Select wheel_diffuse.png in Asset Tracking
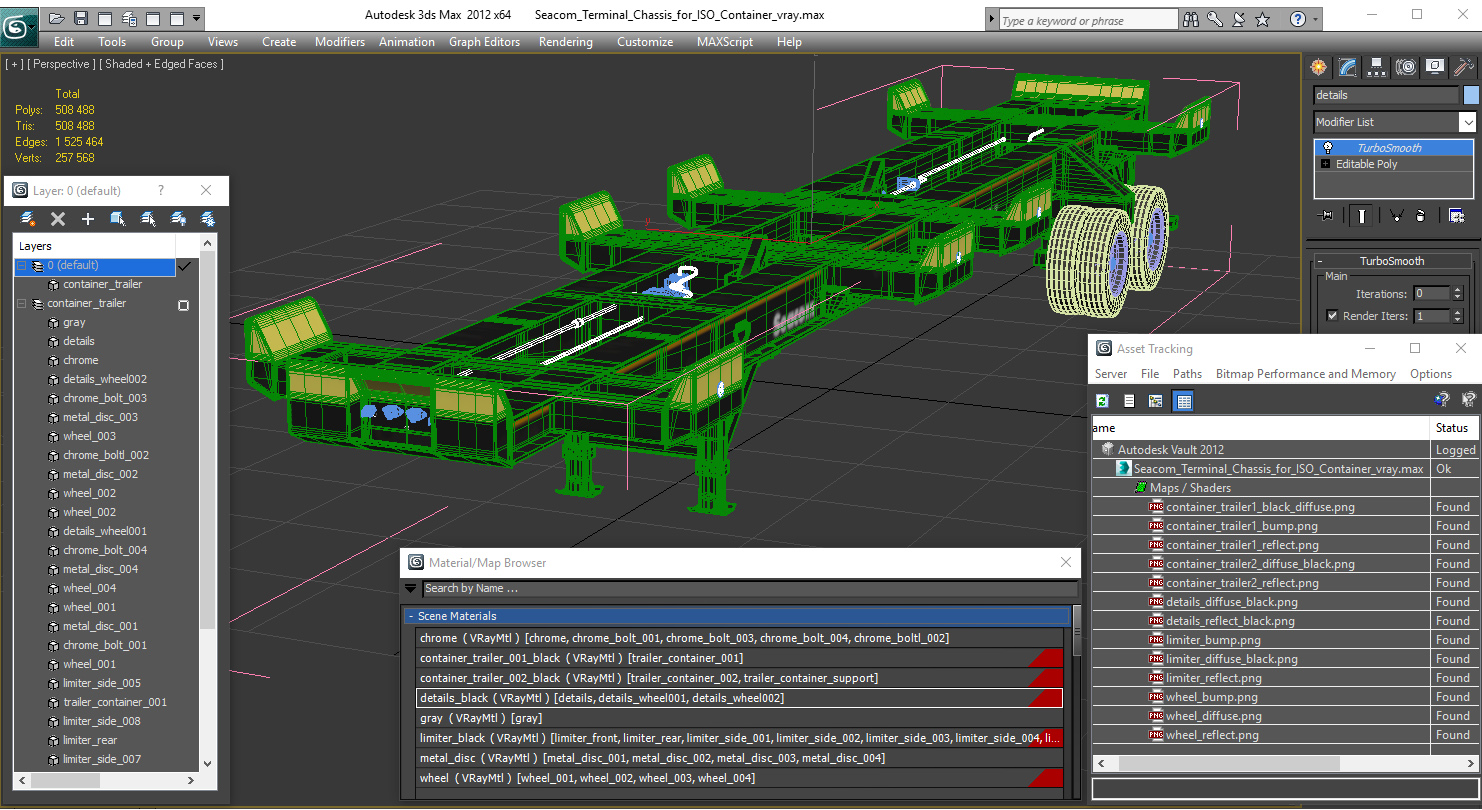The image size is (1482, 810). (x=1213, y=716)
